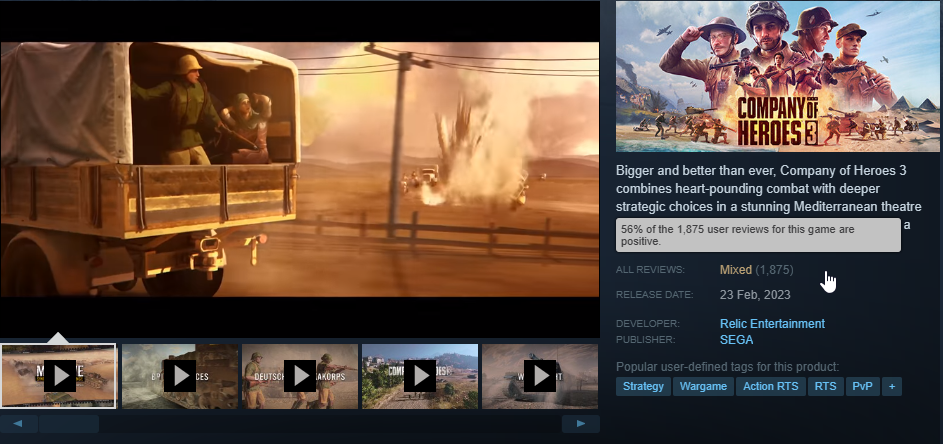
Task: Click the DEVELOPER label
Action: (x=648, y=324)
